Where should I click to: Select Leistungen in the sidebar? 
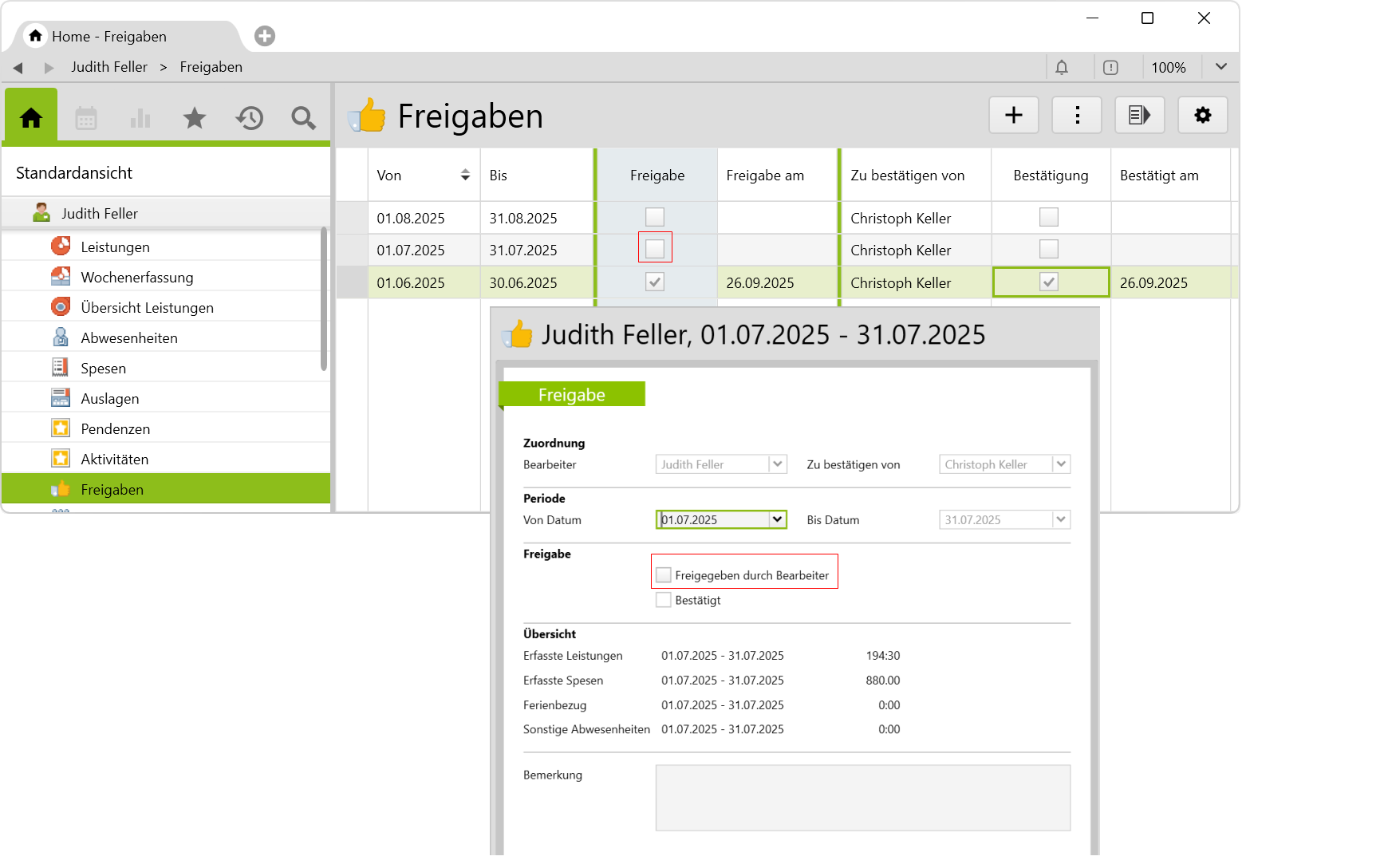pyautogui.click(x=115, y=247)
